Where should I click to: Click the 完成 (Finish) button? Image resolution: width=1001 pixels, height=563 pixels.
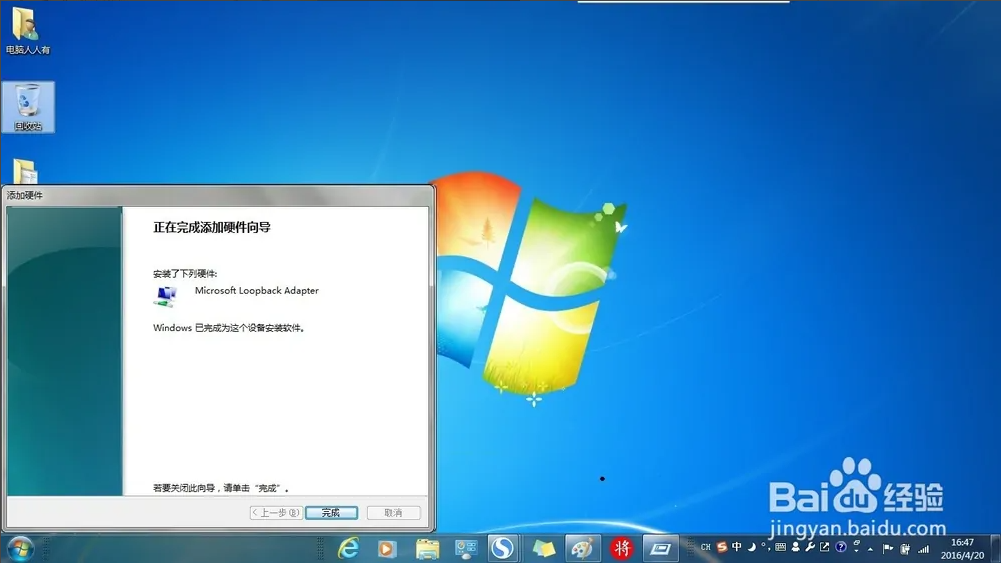coord(331,513)
